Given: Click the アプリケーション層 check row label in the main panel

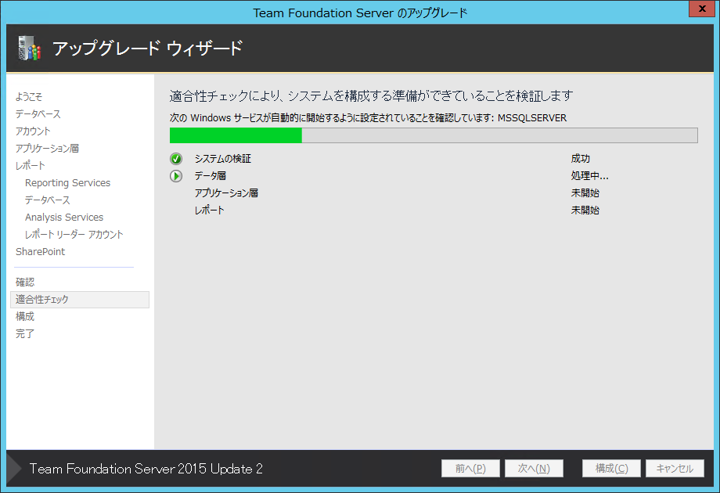Looking at the screenshot, I should click(x=226, y=193).
